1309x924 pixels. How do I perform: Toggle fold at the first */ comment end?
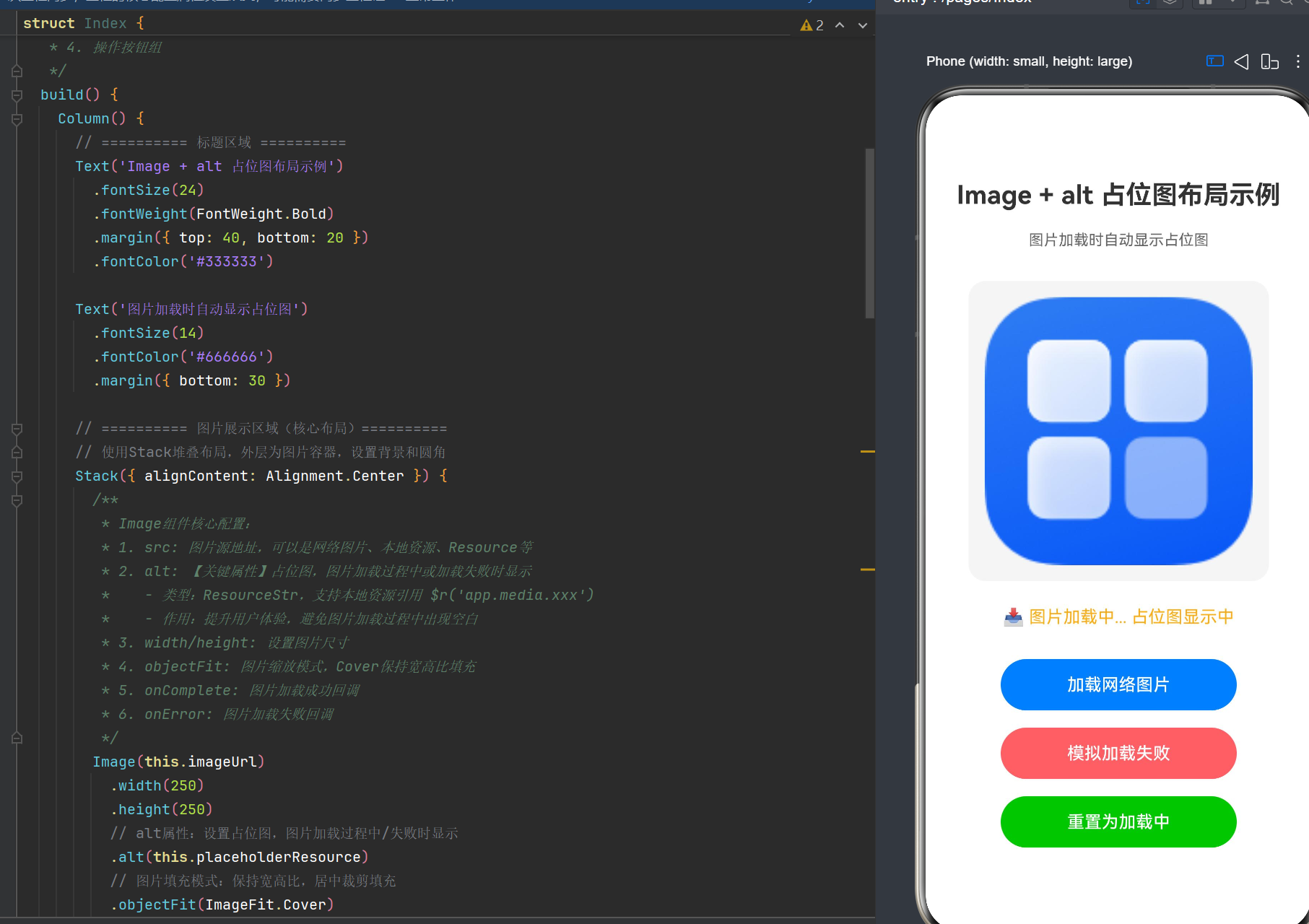17,71
